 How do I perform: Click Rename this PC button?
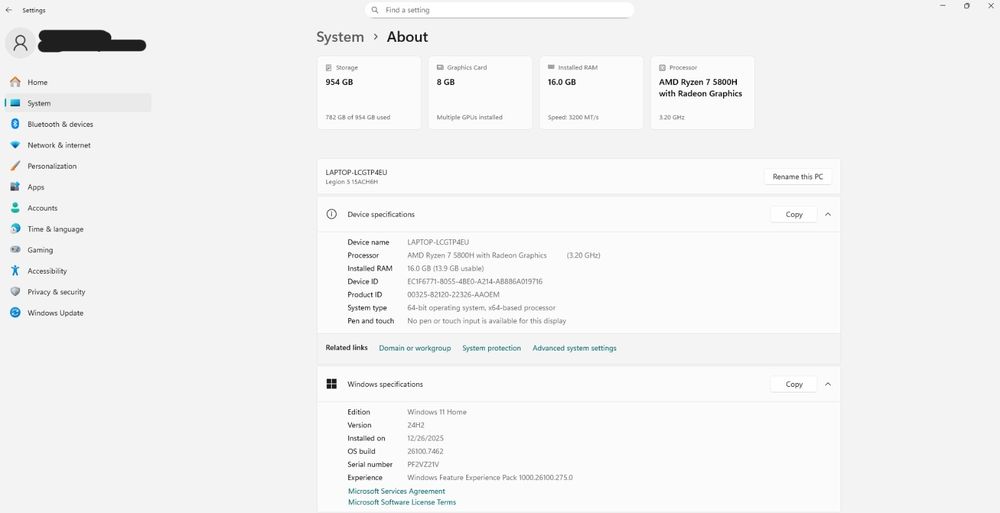click(x=798, y=177)
